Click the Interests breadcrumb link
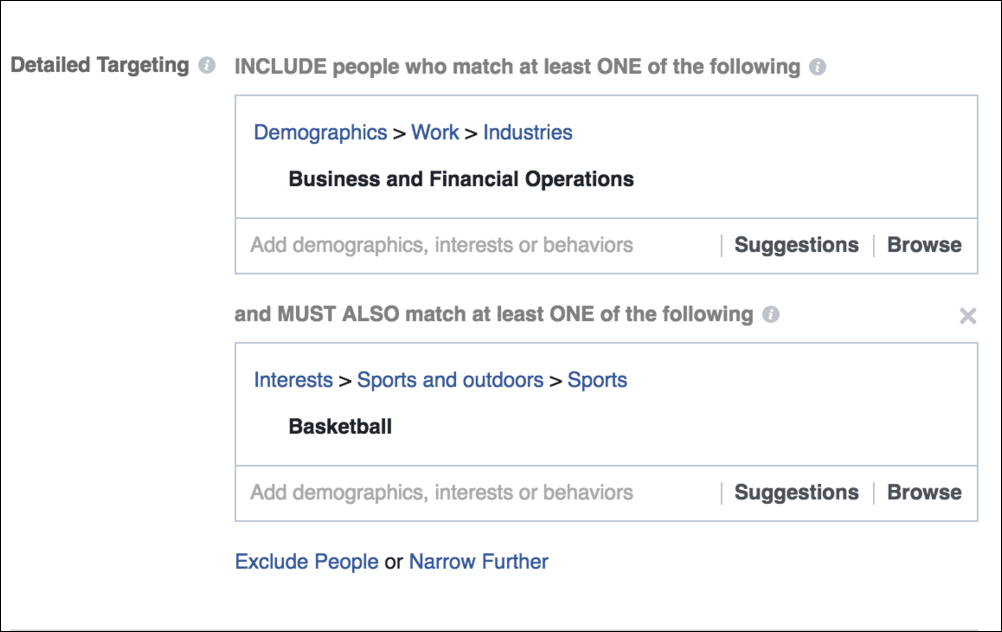This screenshot has width=1002, height=632. (293, 380)
